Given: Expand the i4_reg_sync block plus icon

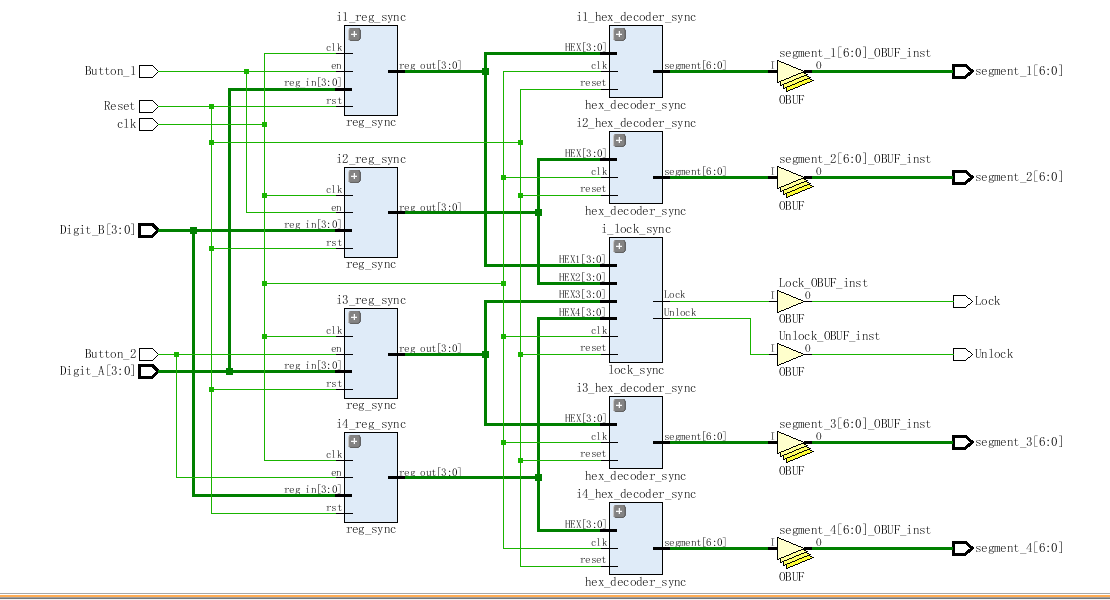Looking at the screenshot, I should (x=355, y=442).
